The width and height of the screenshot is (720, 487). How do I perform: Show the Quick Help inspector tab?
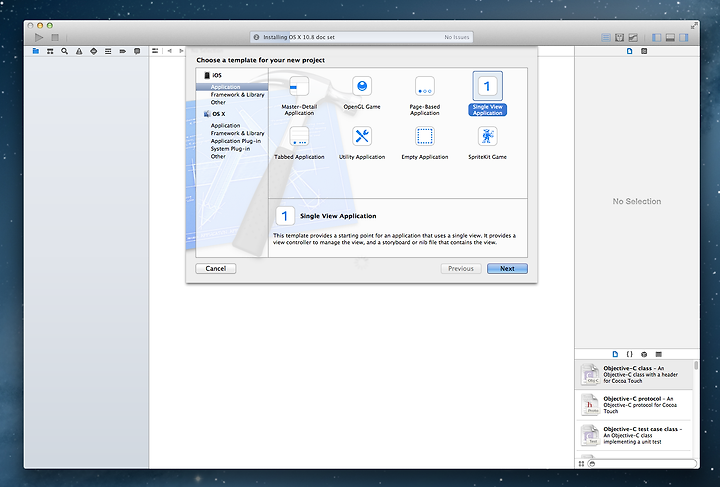[644, 51]
